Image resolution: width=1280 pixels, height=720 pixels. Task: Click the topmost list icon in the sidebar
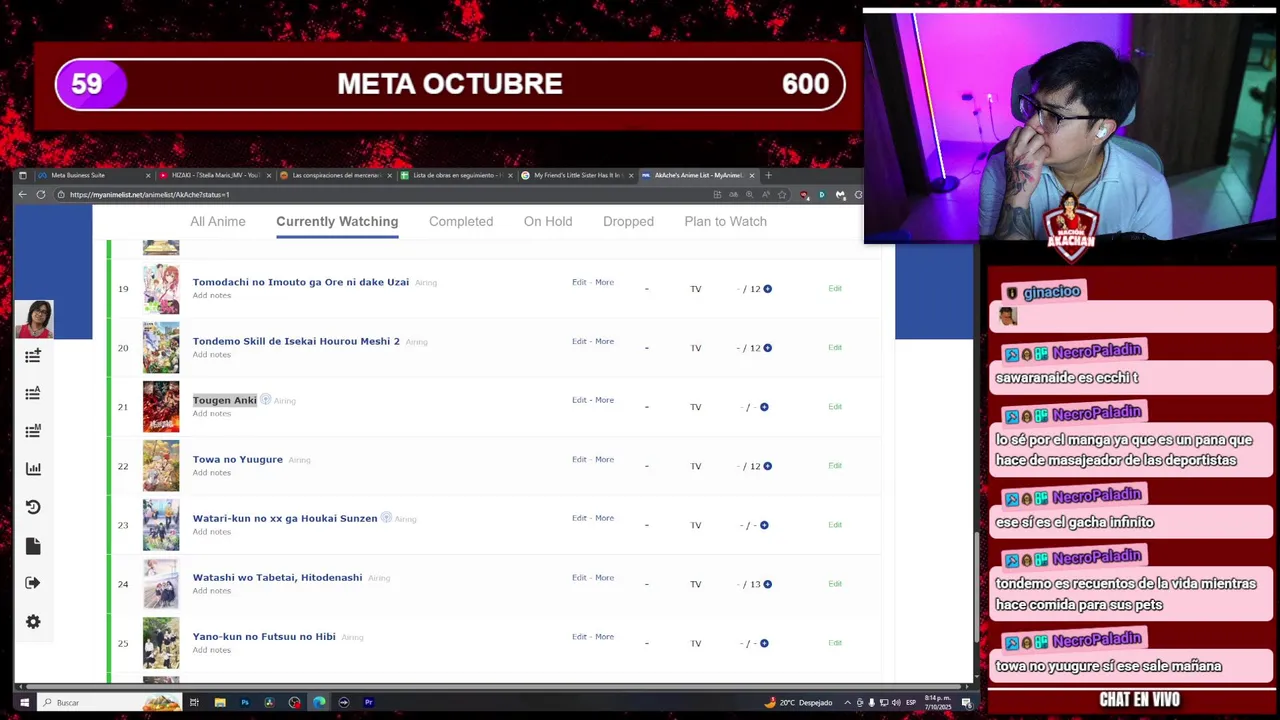click(33, 355)
